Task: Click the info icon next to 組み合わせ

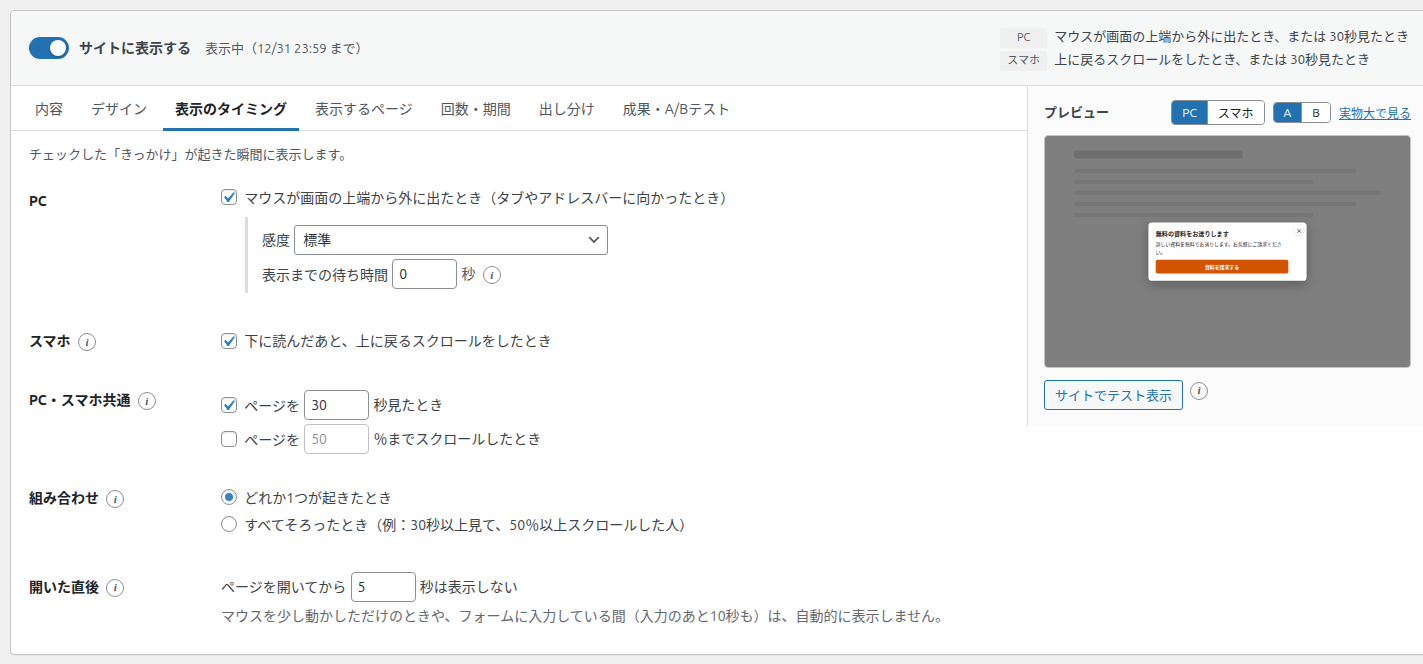Action: 115,499
